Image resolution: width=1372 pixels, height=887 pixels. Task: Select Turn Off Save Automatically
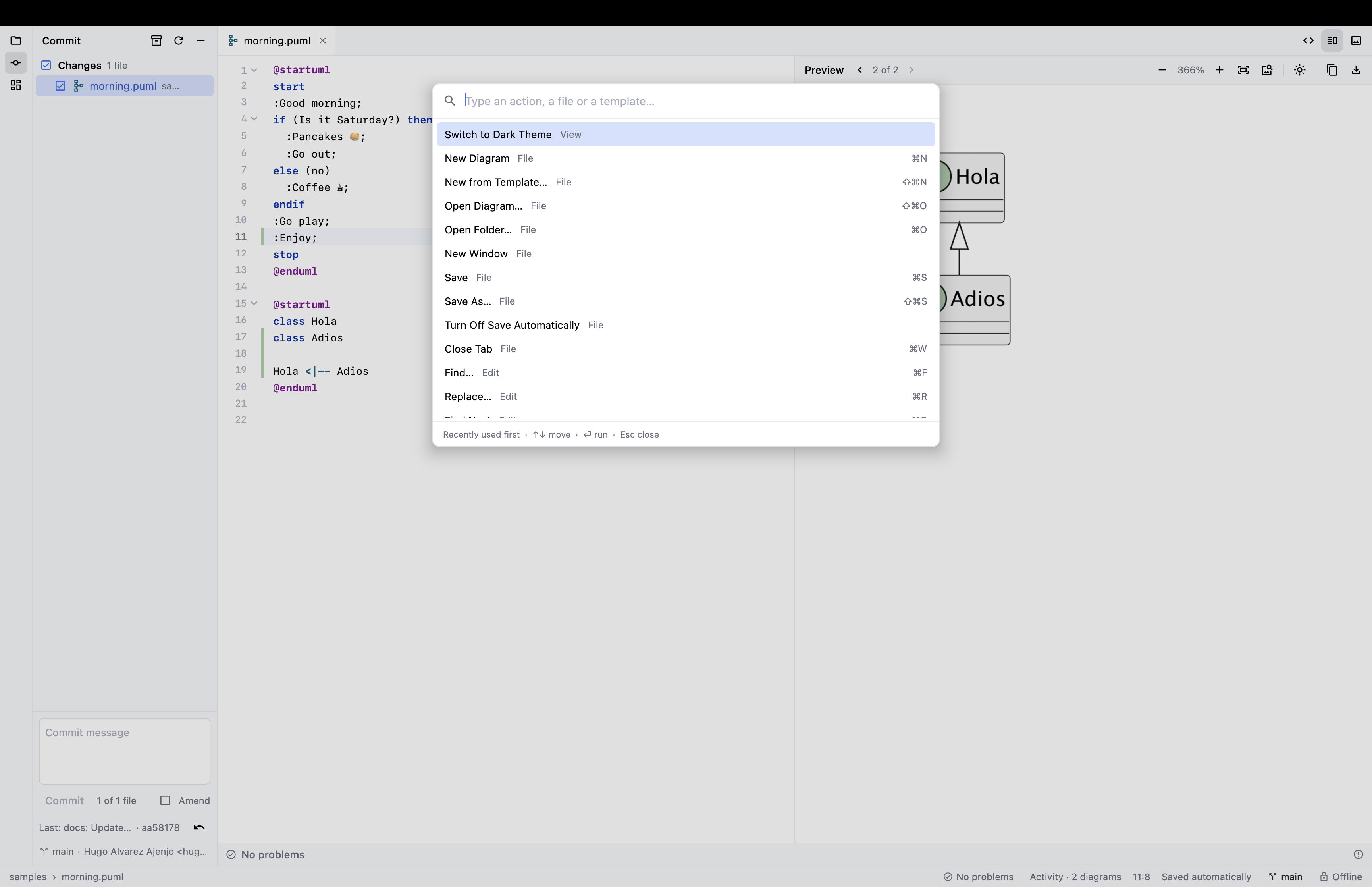click(x=686, y=325)
